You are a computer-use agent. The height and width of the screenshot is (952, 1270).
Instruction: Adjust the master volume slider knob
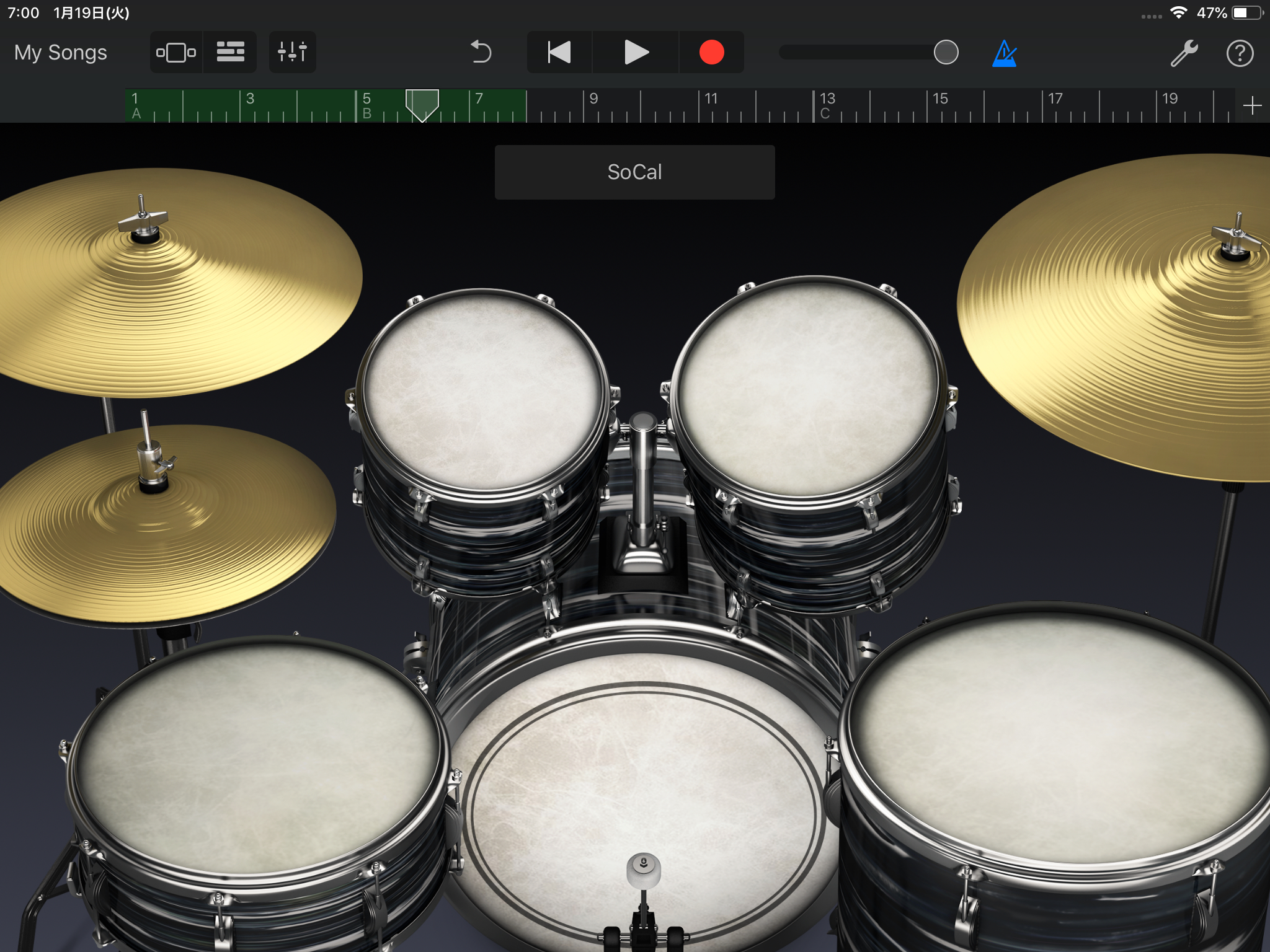pos(946,53)
